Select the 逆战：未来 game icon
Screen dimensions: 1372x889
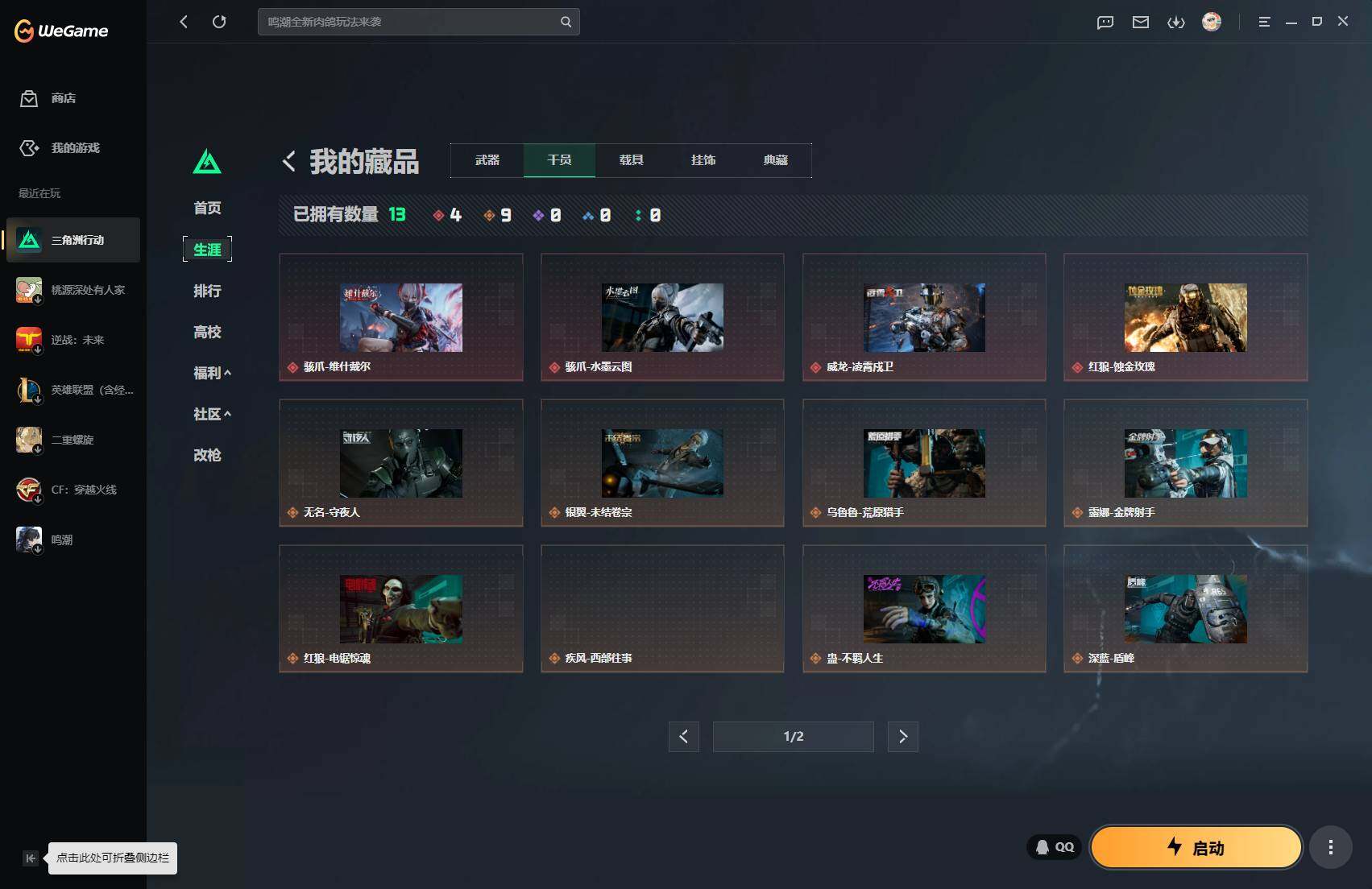29,340
